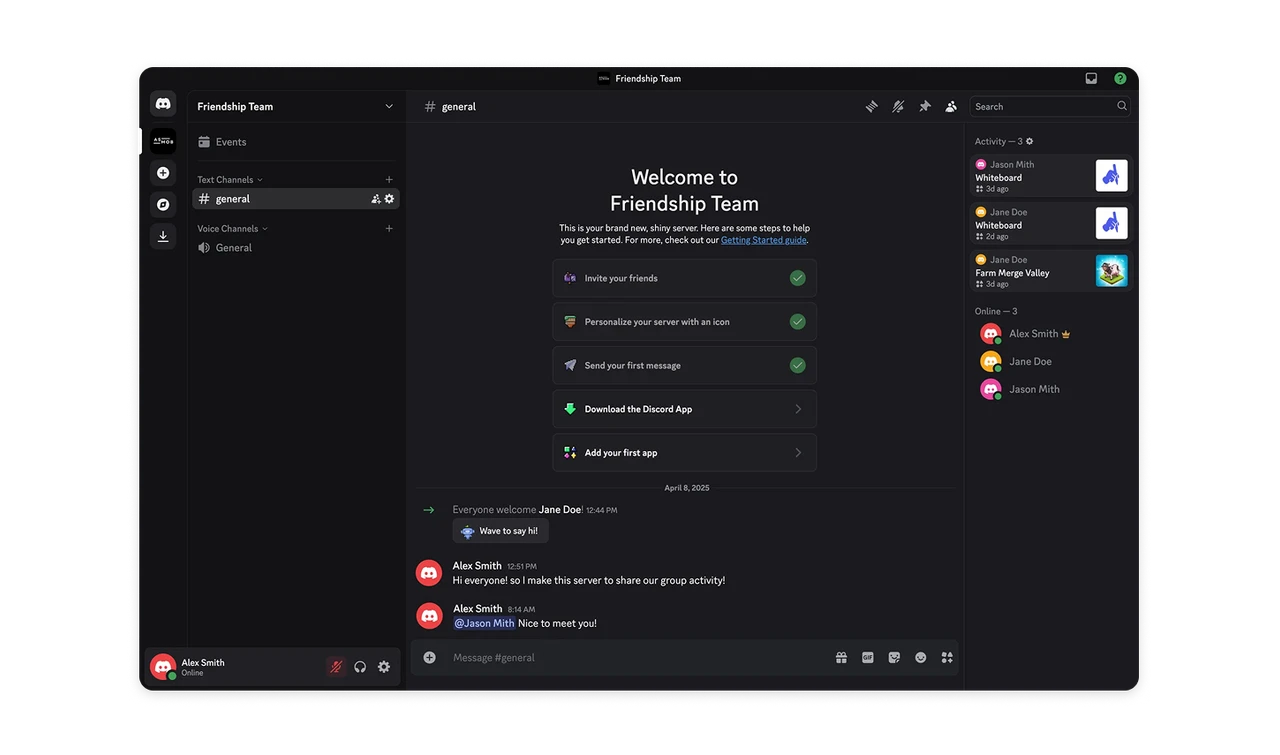
Task: Open the threads icon in channel header
Action: (x=871, y=106)
